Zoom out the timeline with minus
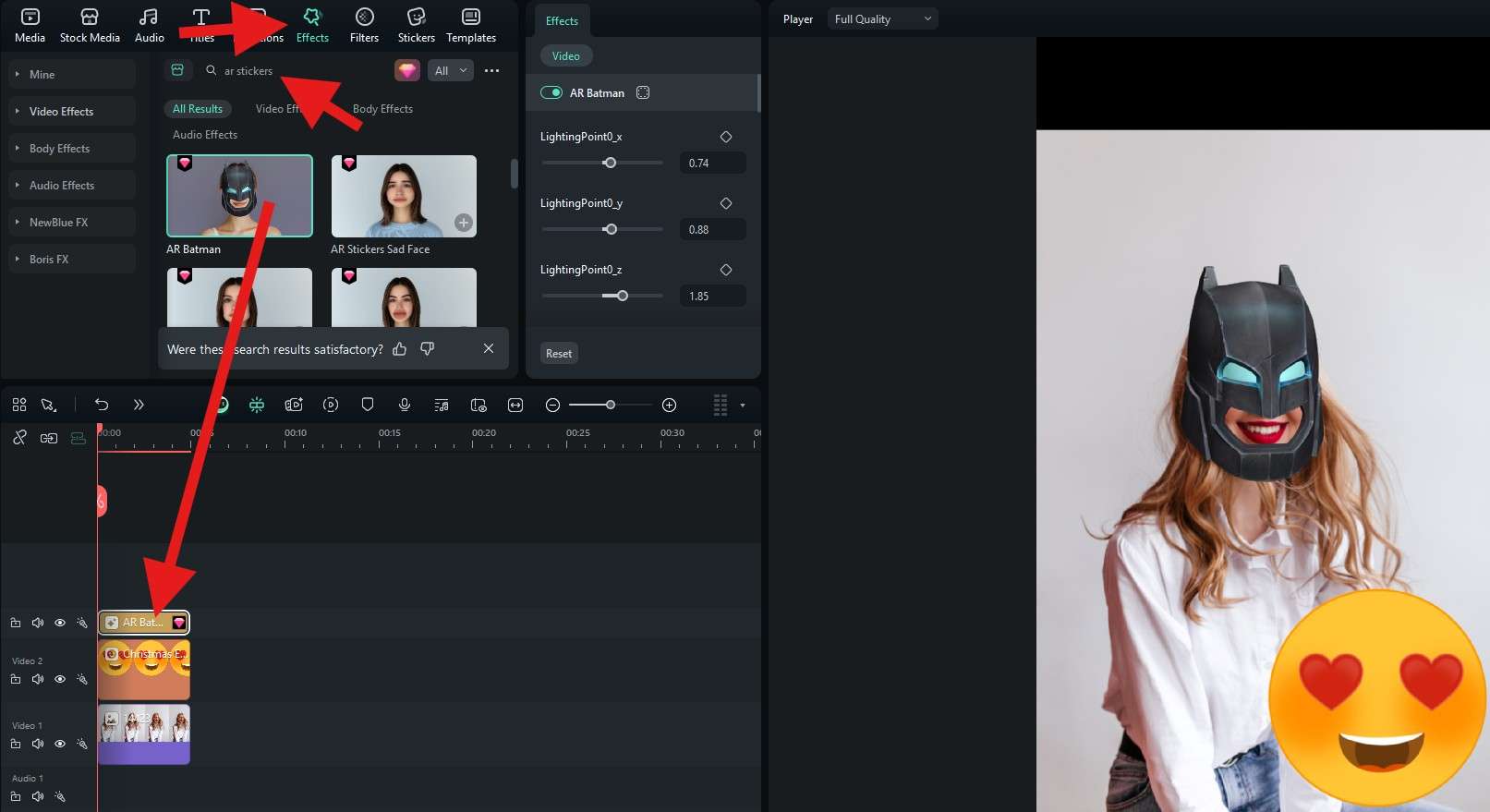 pyautogui.click(x=552, y=405)
